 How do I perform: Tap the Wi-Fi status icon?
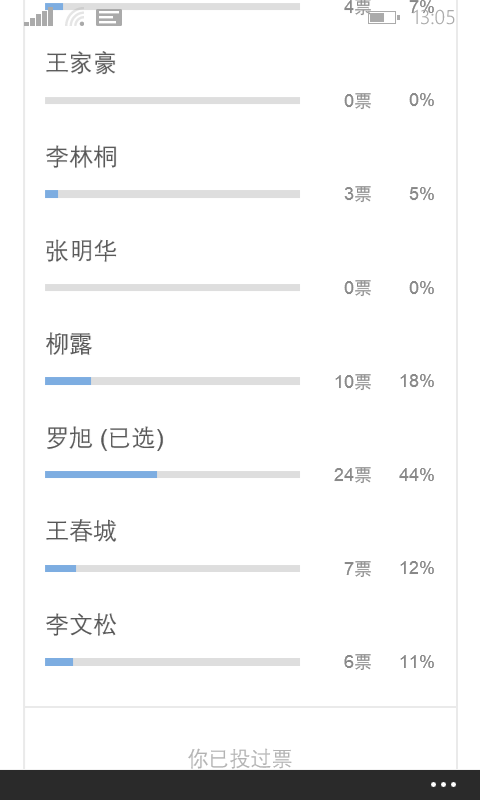pyautogui.click(x=75, y=17)
